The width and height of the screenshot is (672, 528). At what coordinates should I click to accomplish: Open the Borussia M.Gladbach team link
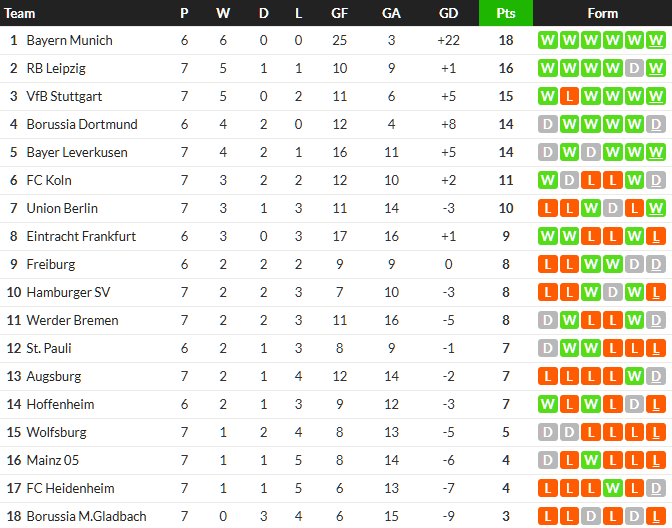pyautogui.click(x=86, y=517)
